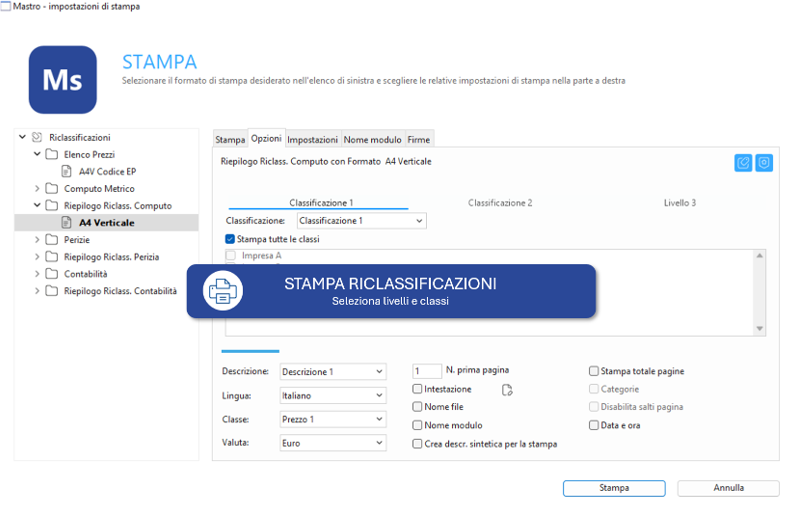This screenshot has width=795, height=512.
Task: Click the Computo Metrico folder icon
Action: pos(52,189)
